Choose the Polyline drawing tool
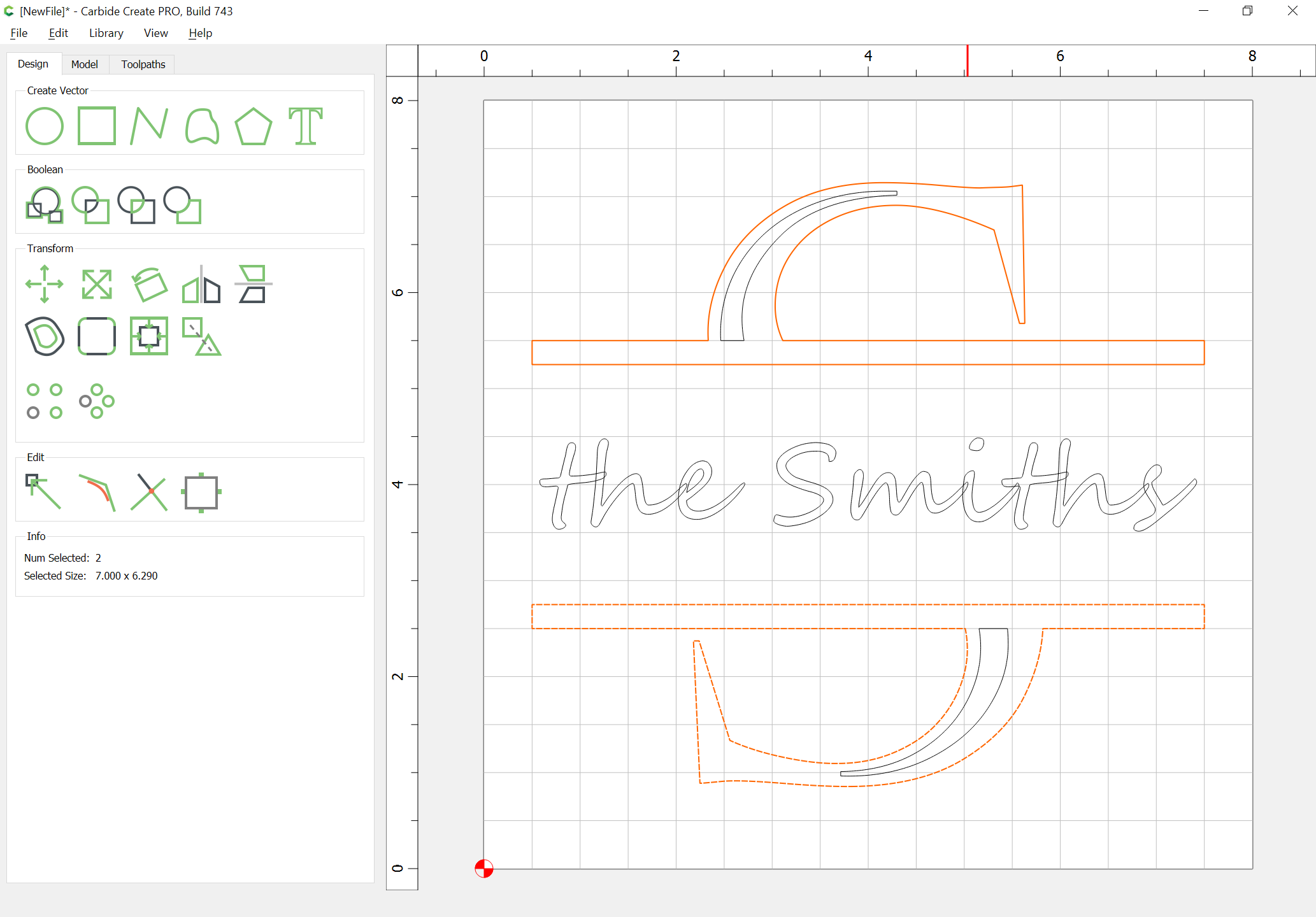Viewport: 1316px width, 917px height. click(x=149, y=126)
